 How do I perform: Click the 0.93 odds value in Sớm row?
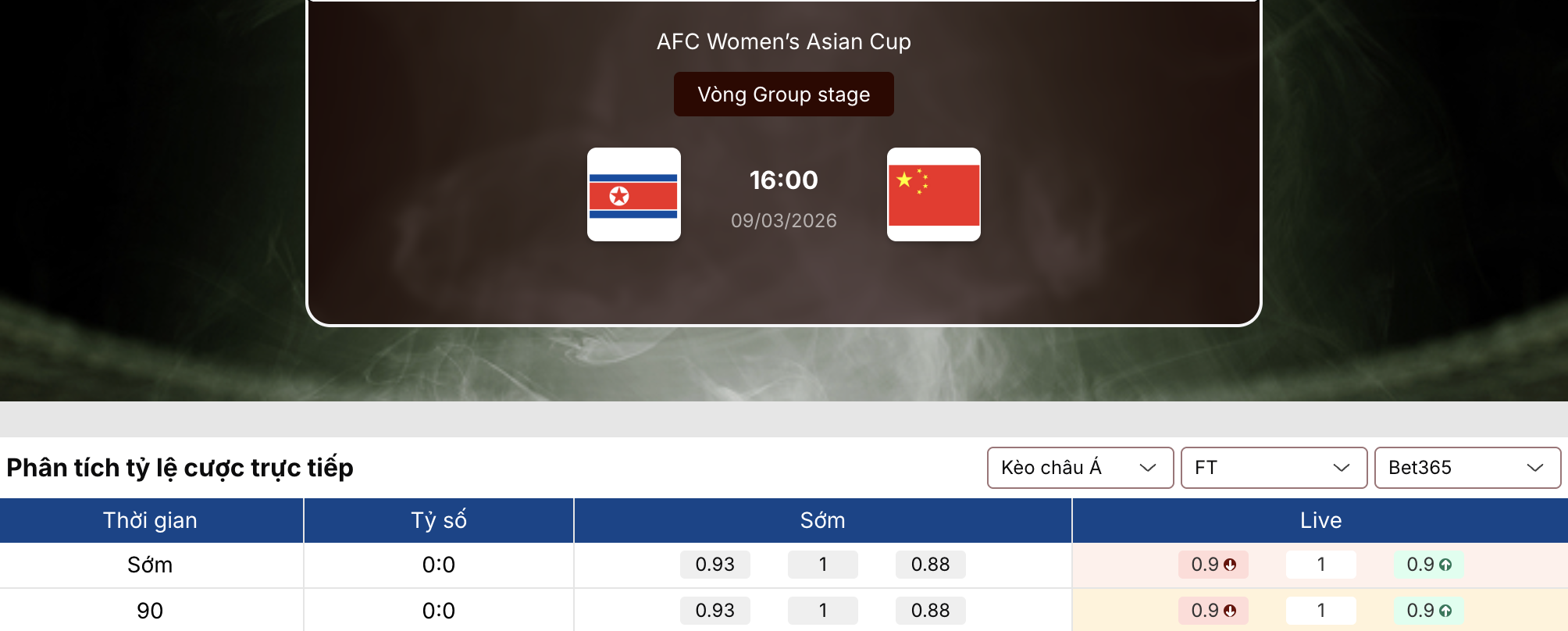(x=715, y=565)
